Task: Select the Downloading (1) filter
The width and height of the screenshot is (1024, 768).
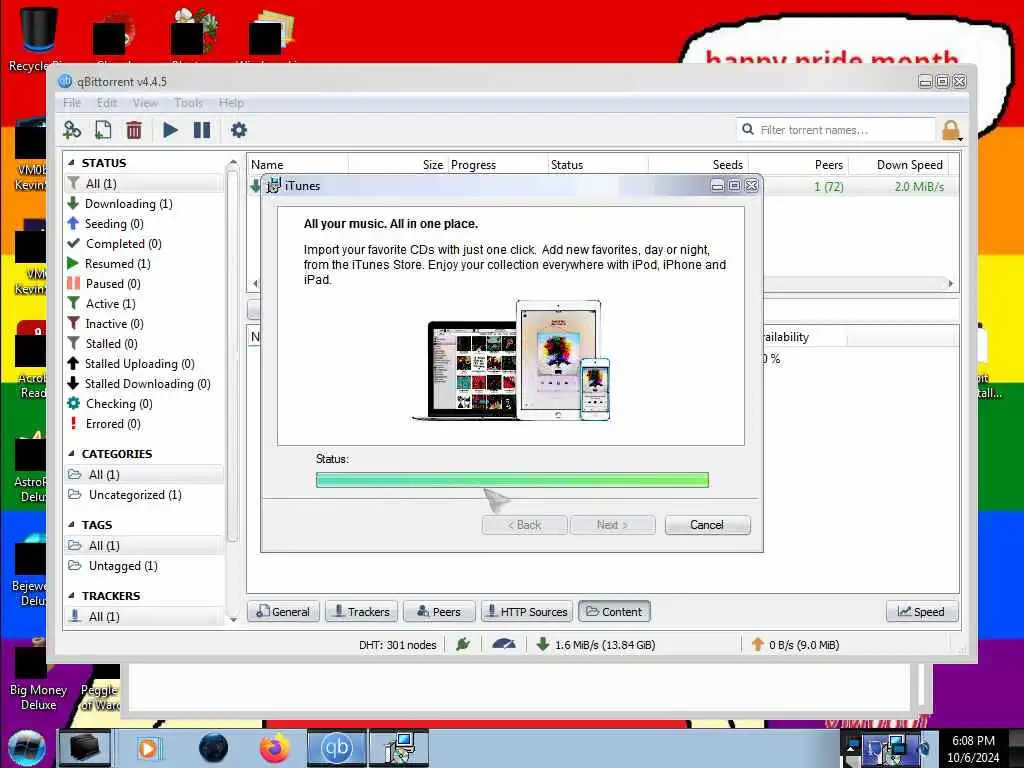Action: click(144, 204)
